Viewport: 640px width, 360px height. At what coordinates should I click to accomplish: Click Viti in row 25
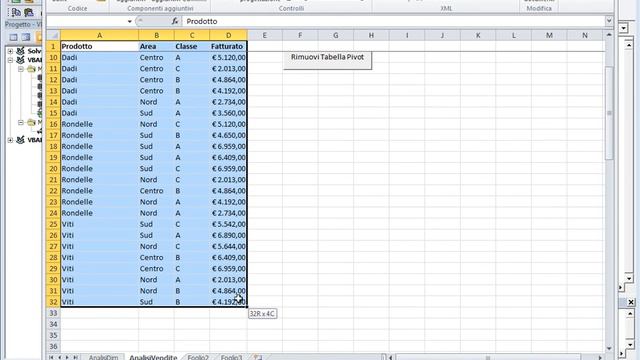pyautogui.click(x=99, y=224)
